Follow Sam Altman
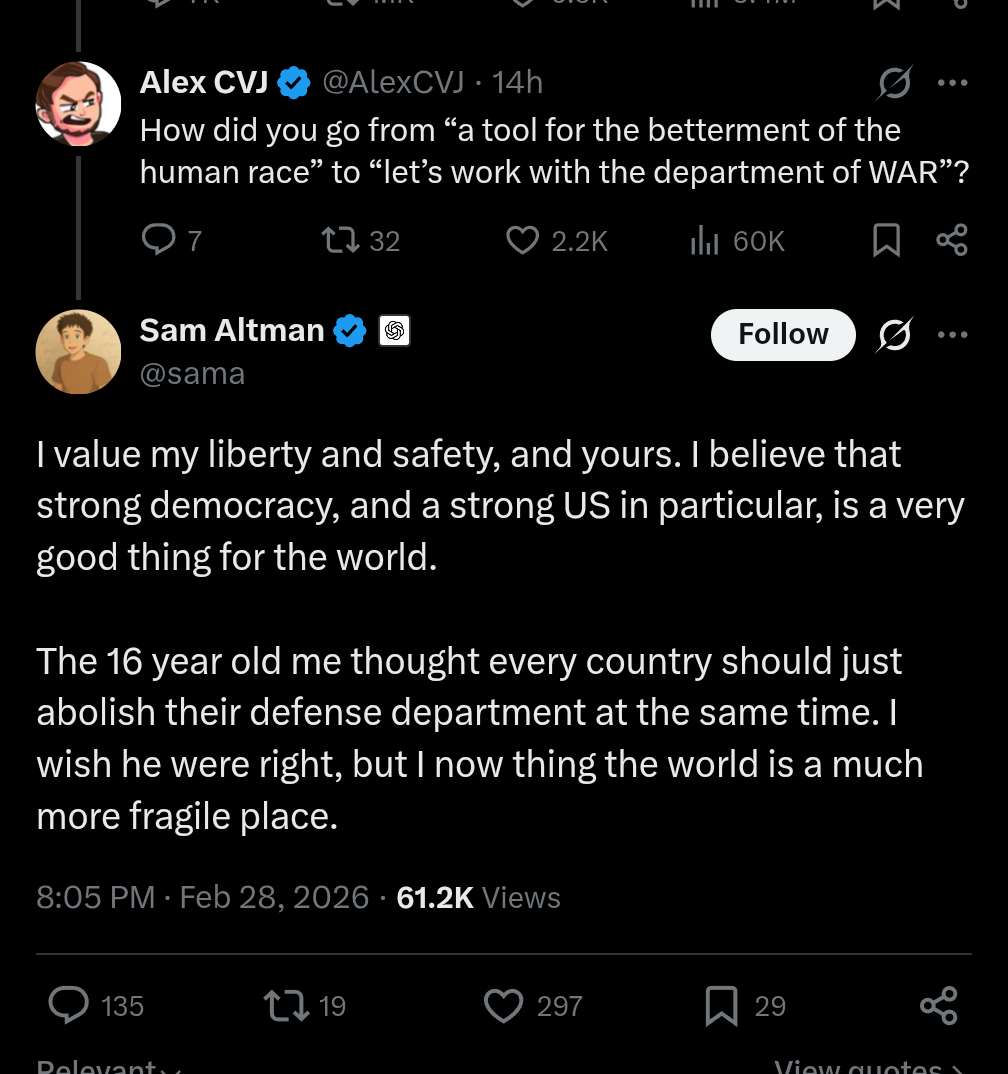 783,334
